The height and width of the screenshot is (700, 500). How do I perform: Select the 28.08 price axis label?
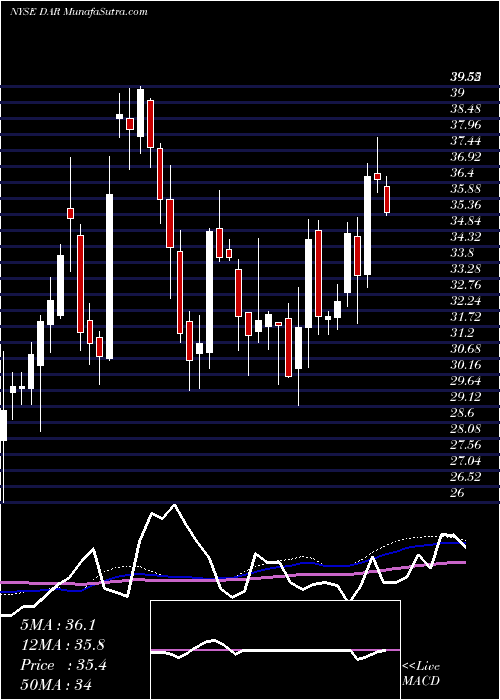click(465, 429)
